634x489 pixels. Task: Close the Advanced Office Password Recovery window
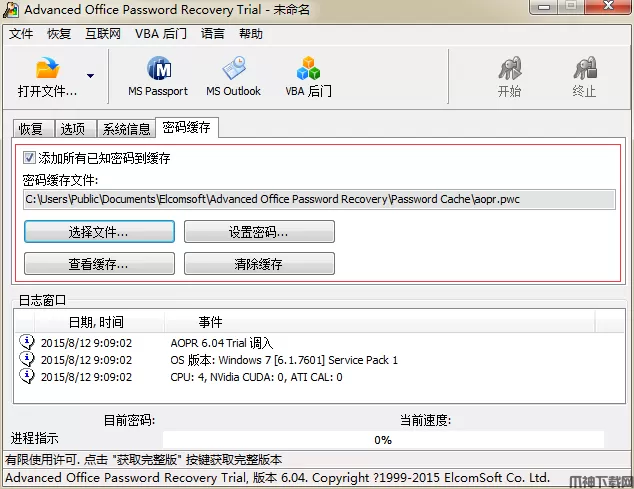pos(608,6)
